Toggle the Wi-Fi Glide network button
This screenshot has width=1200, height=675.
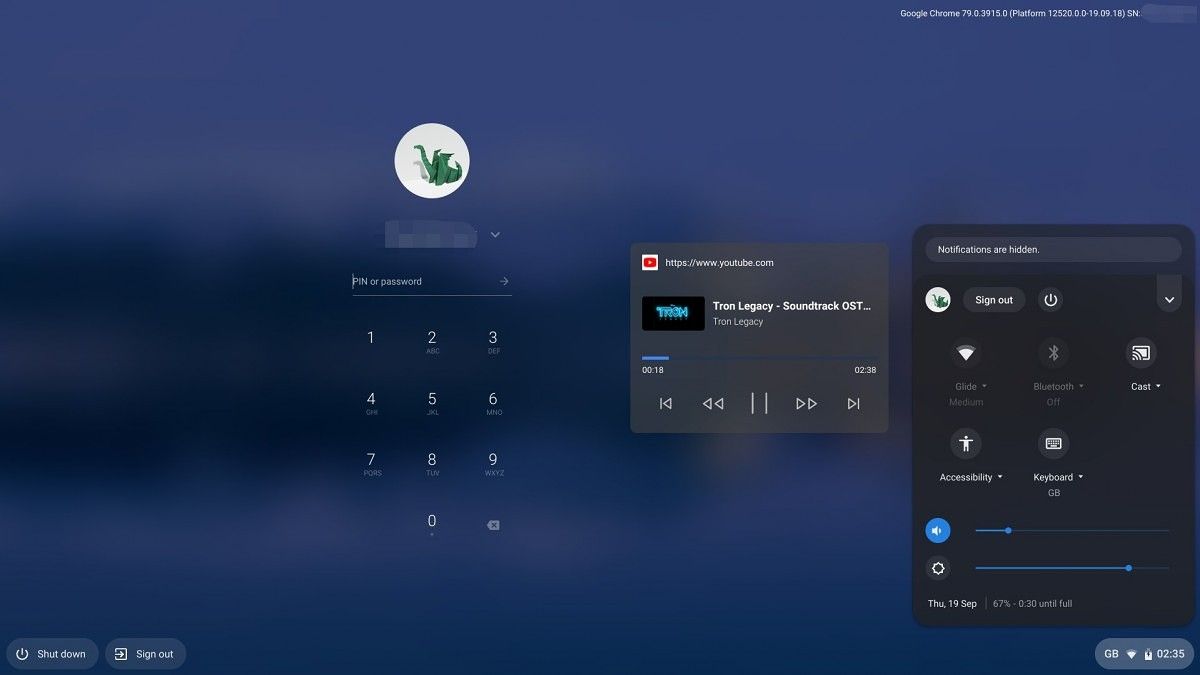coord(966,353)
